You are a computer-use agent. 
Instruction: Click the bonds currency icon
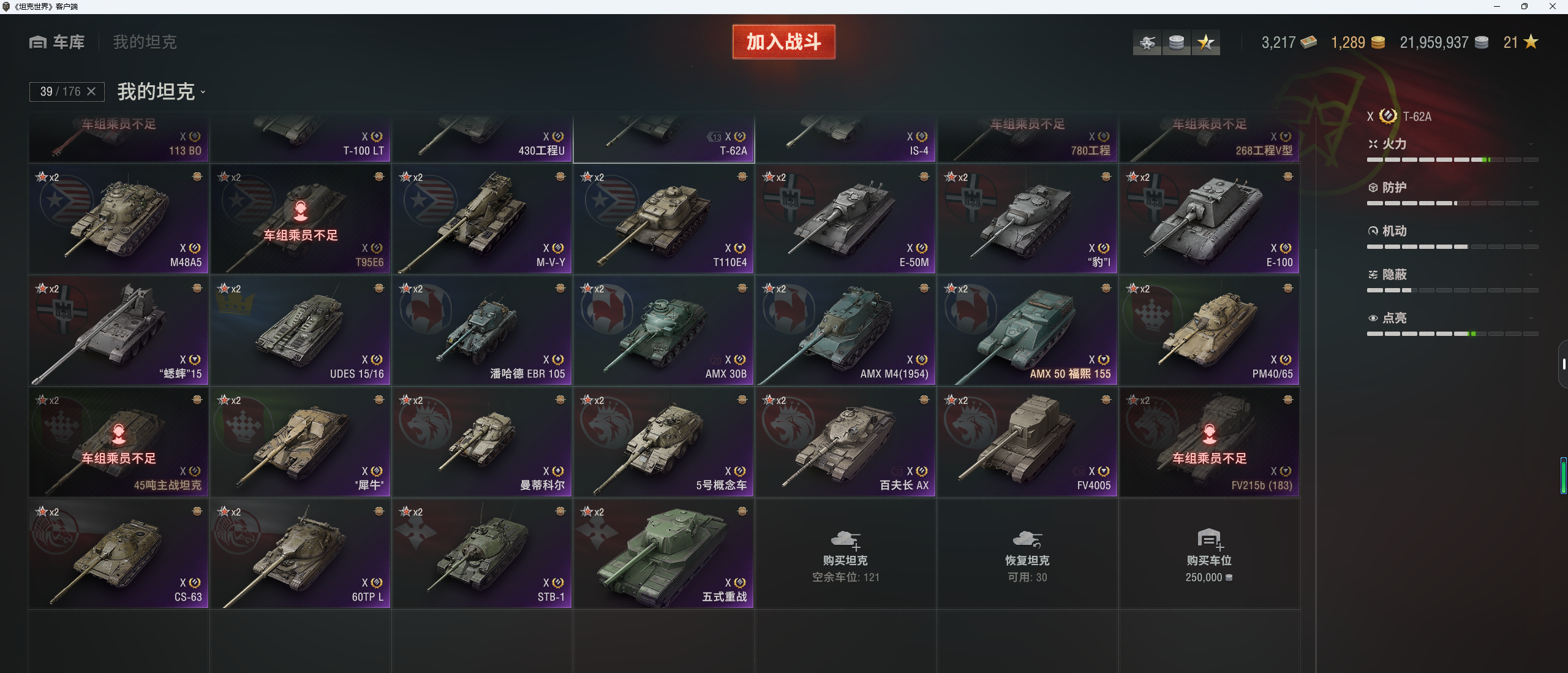1309,42
